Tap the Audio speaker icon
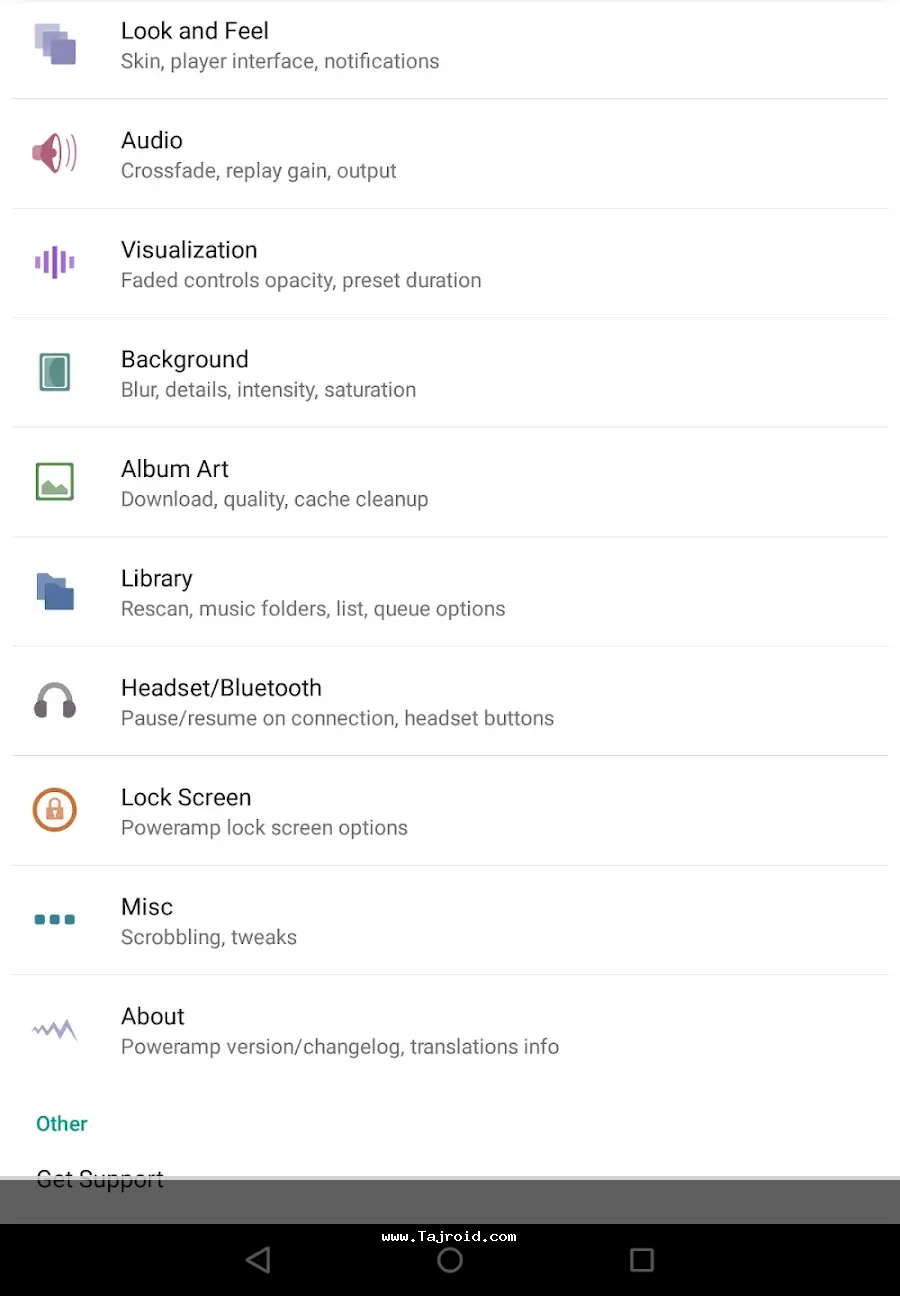 pyautogui.click(x=55, y=154)
